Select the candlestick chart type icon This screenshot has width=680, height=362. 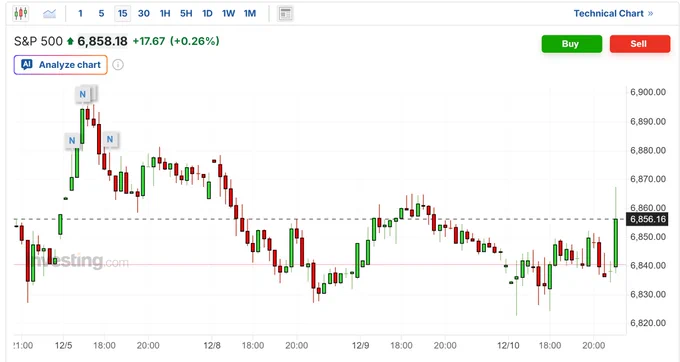tap(20, 13)
